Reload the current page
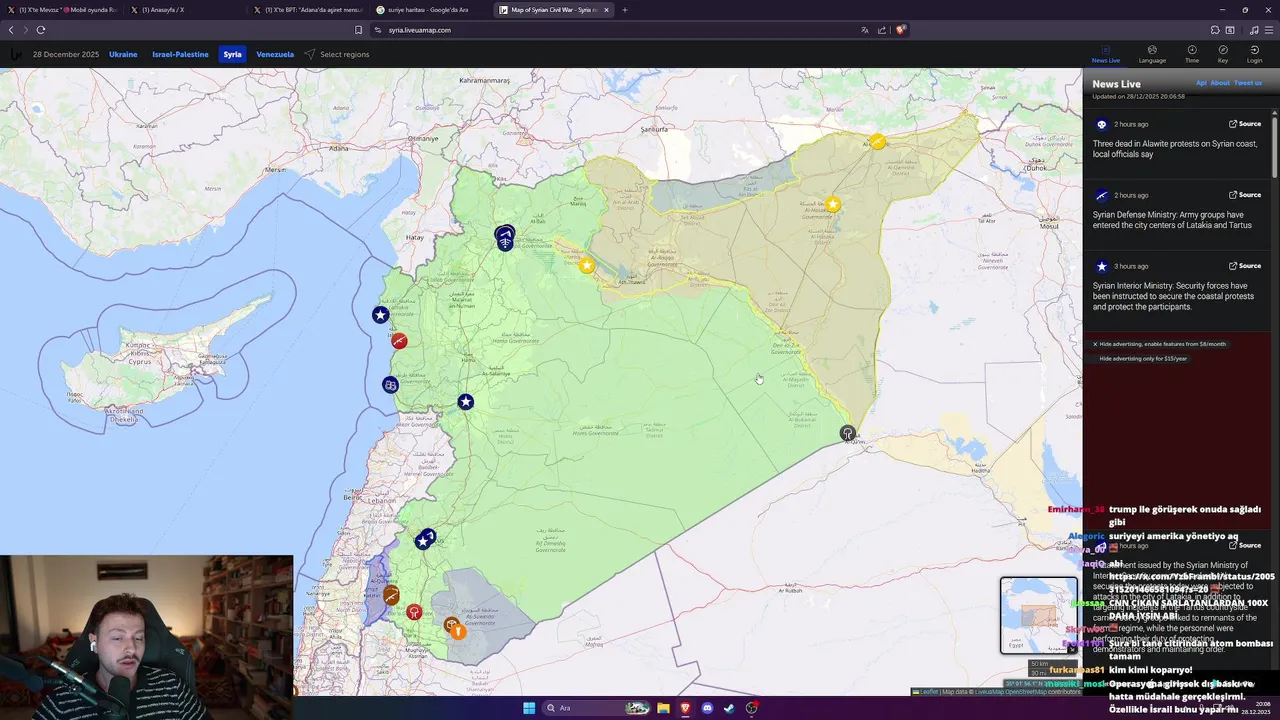 click(41, 30)
